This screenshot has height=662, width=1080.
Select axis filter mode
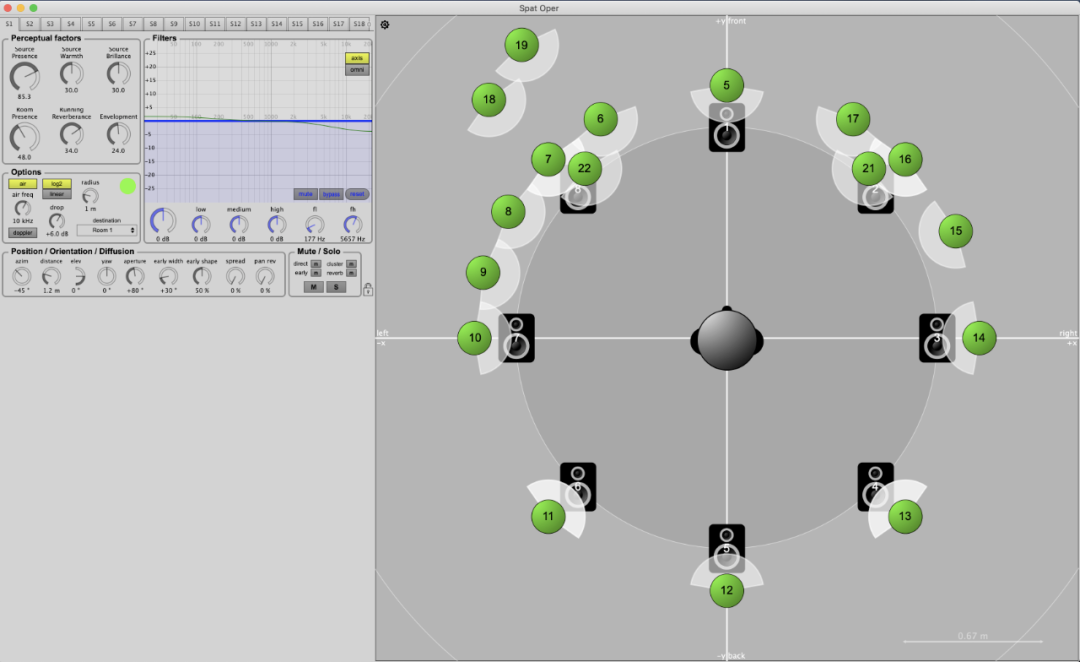357,58
